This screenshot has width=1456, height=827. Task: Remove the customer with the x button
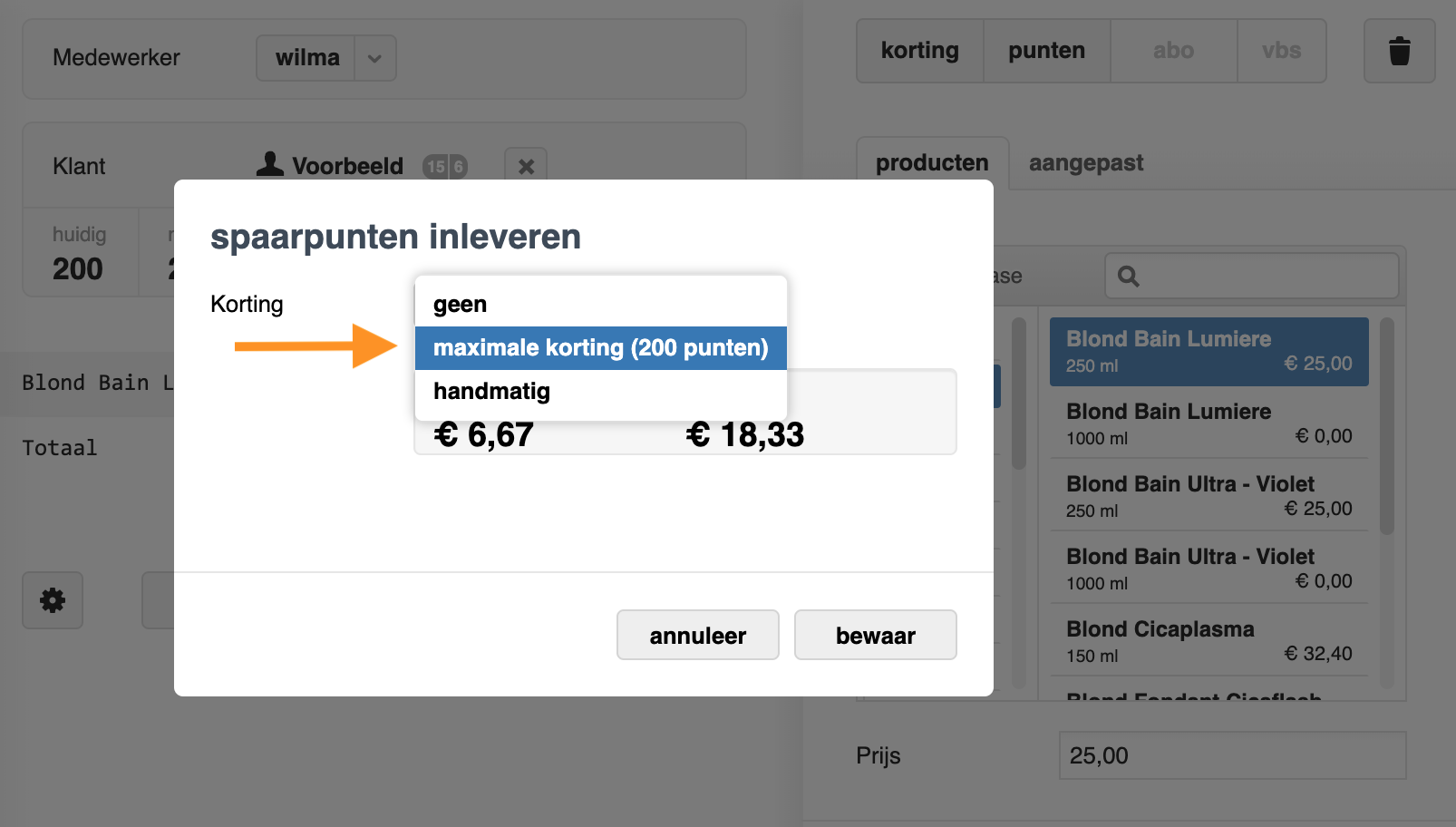[526, 166]
